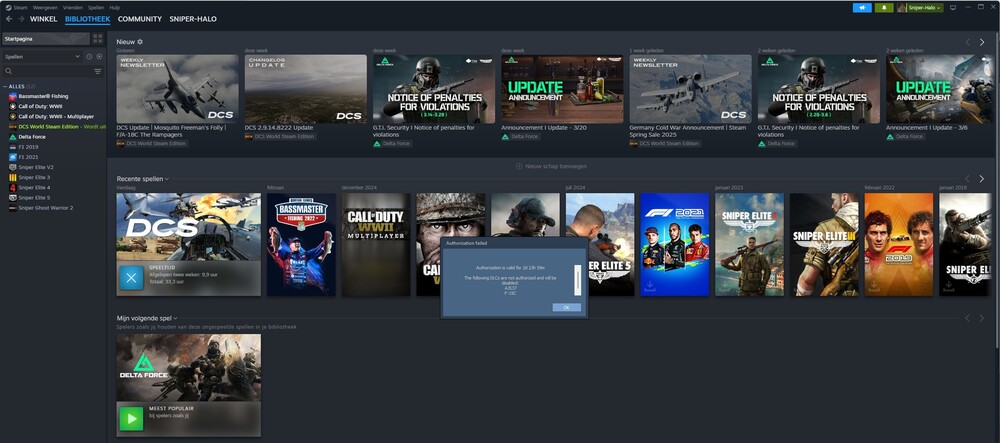Screen dimensions: 1000x443
Task: Open the SNIPER-HALO profile tab
Action: (x=193, y=19)
